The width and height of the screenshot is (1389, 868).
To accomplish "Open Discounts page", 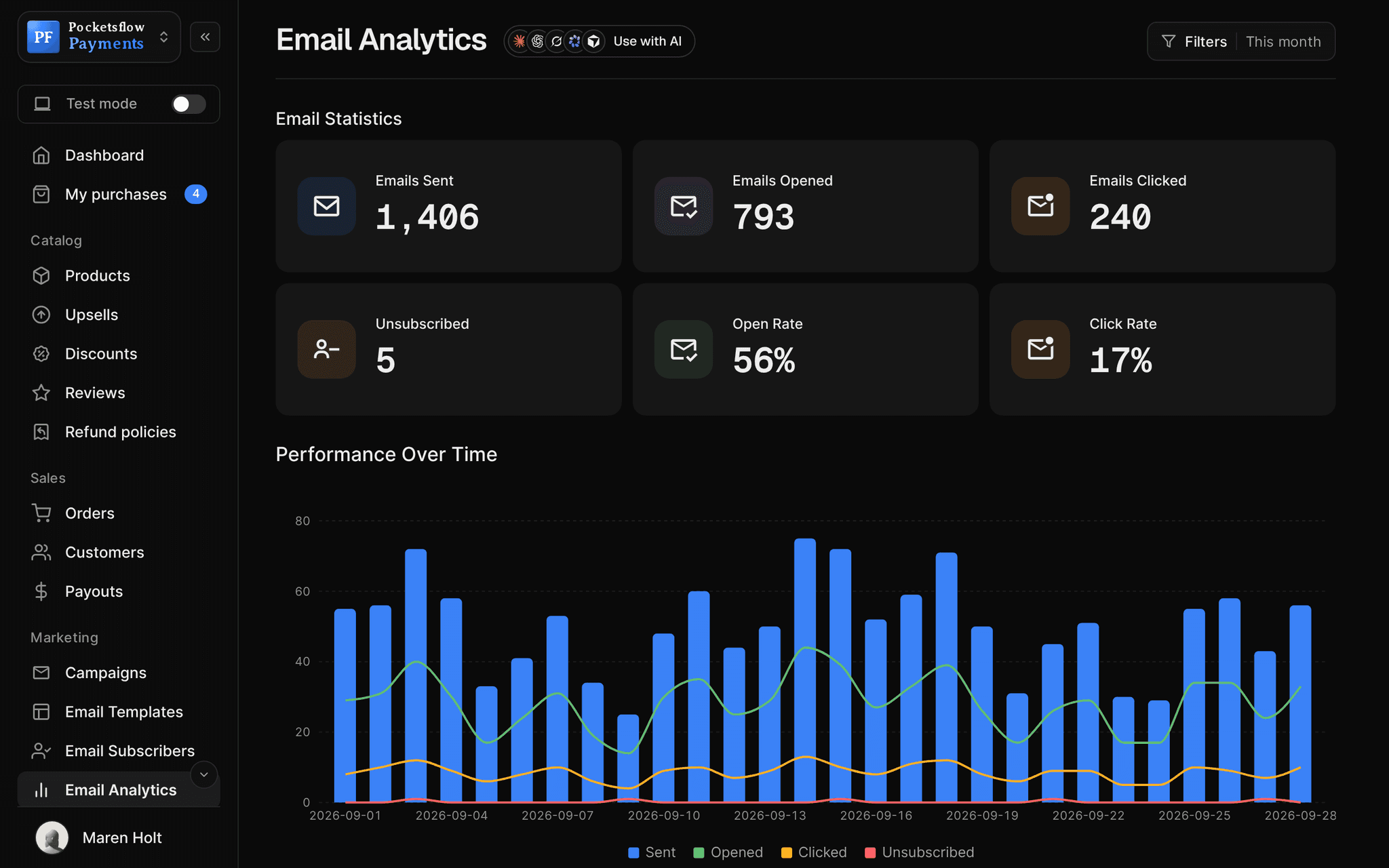I will tap(119, 354).
